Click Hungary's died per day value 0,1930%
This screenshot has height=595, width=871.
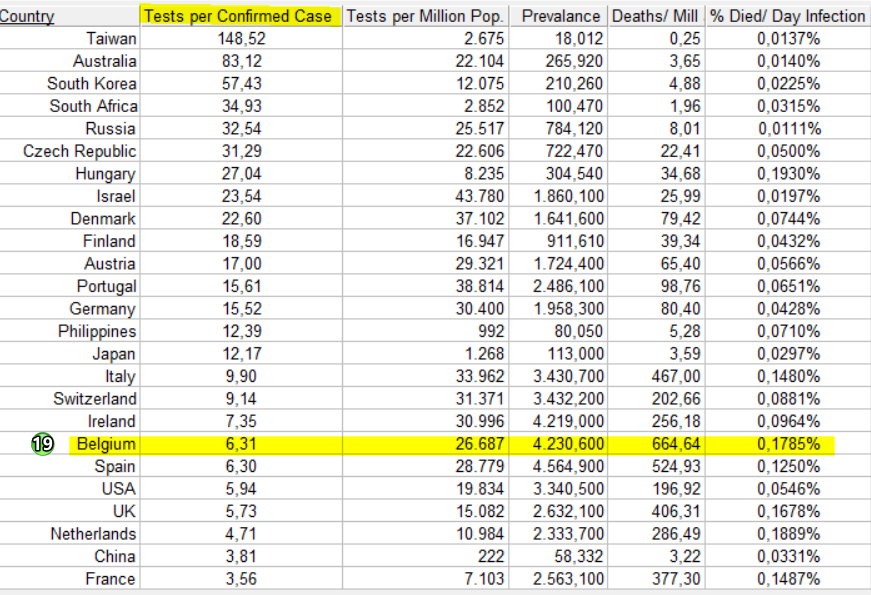(788, 174)
